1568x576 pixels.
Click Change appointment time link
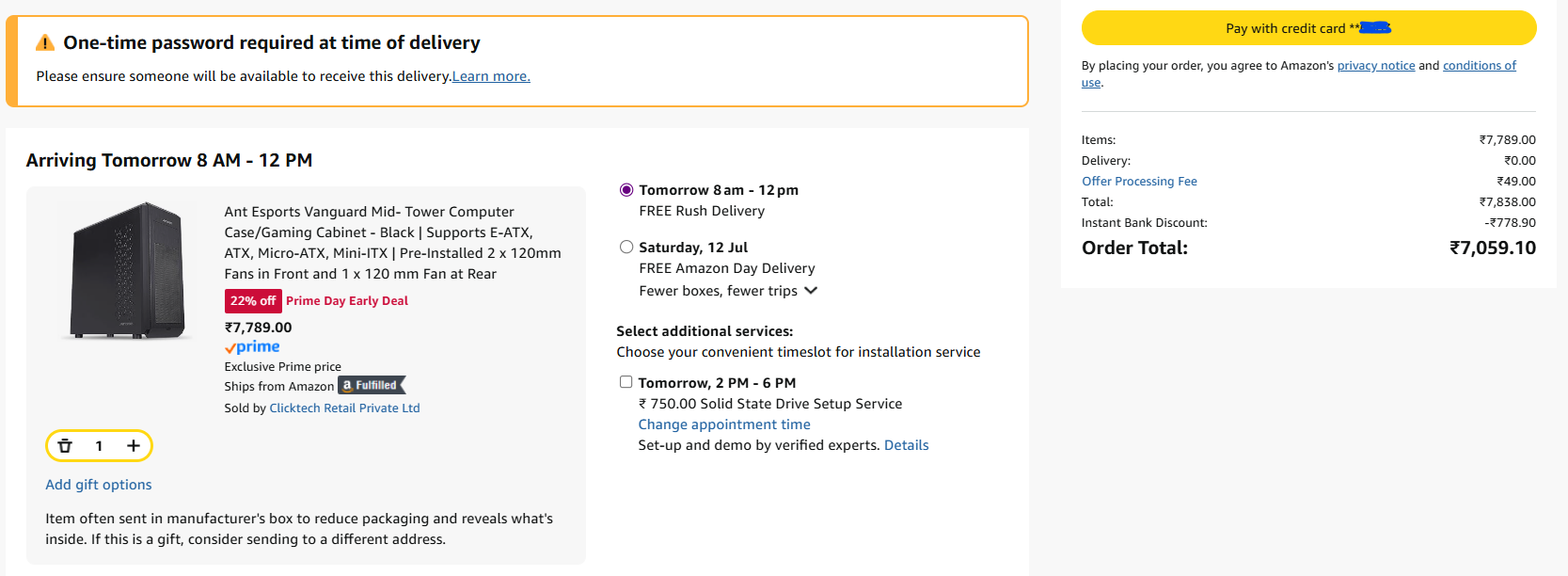[x=724, y=424]
